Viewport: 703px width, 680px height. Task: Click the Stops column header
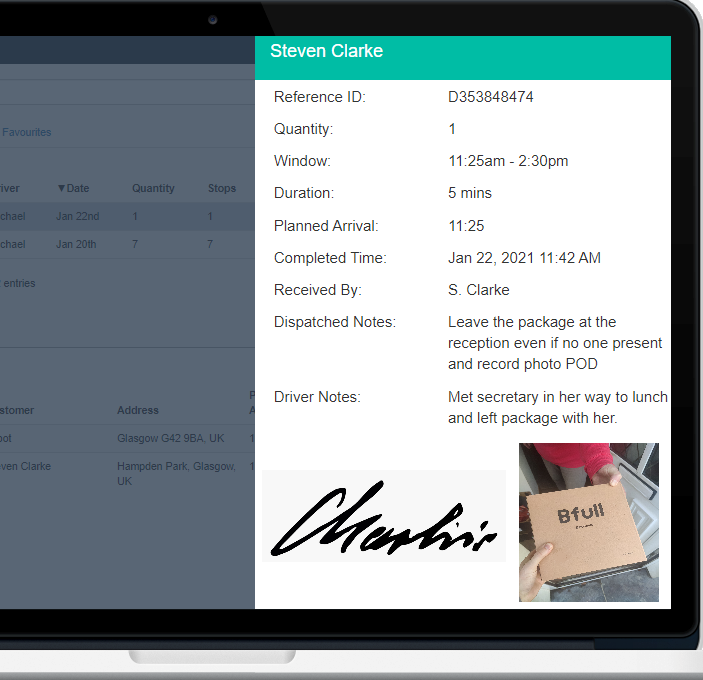point(221,188)
